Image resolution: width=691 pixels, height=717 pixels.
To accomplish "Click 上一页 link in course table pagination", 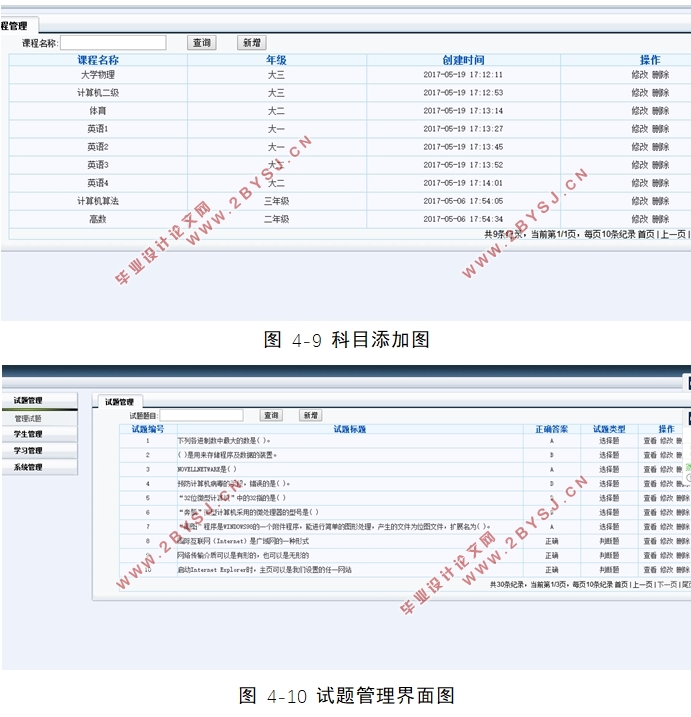I will (x=674, y=235).
